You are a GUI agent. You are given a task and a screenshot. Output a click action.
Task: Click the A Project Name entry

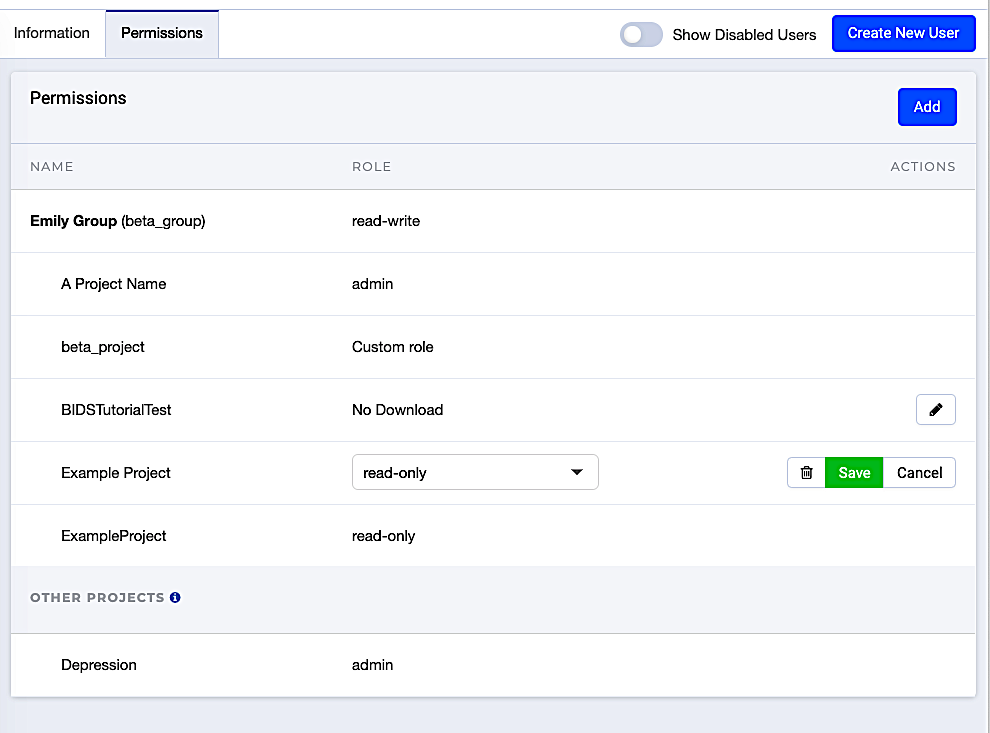point(113,284)
